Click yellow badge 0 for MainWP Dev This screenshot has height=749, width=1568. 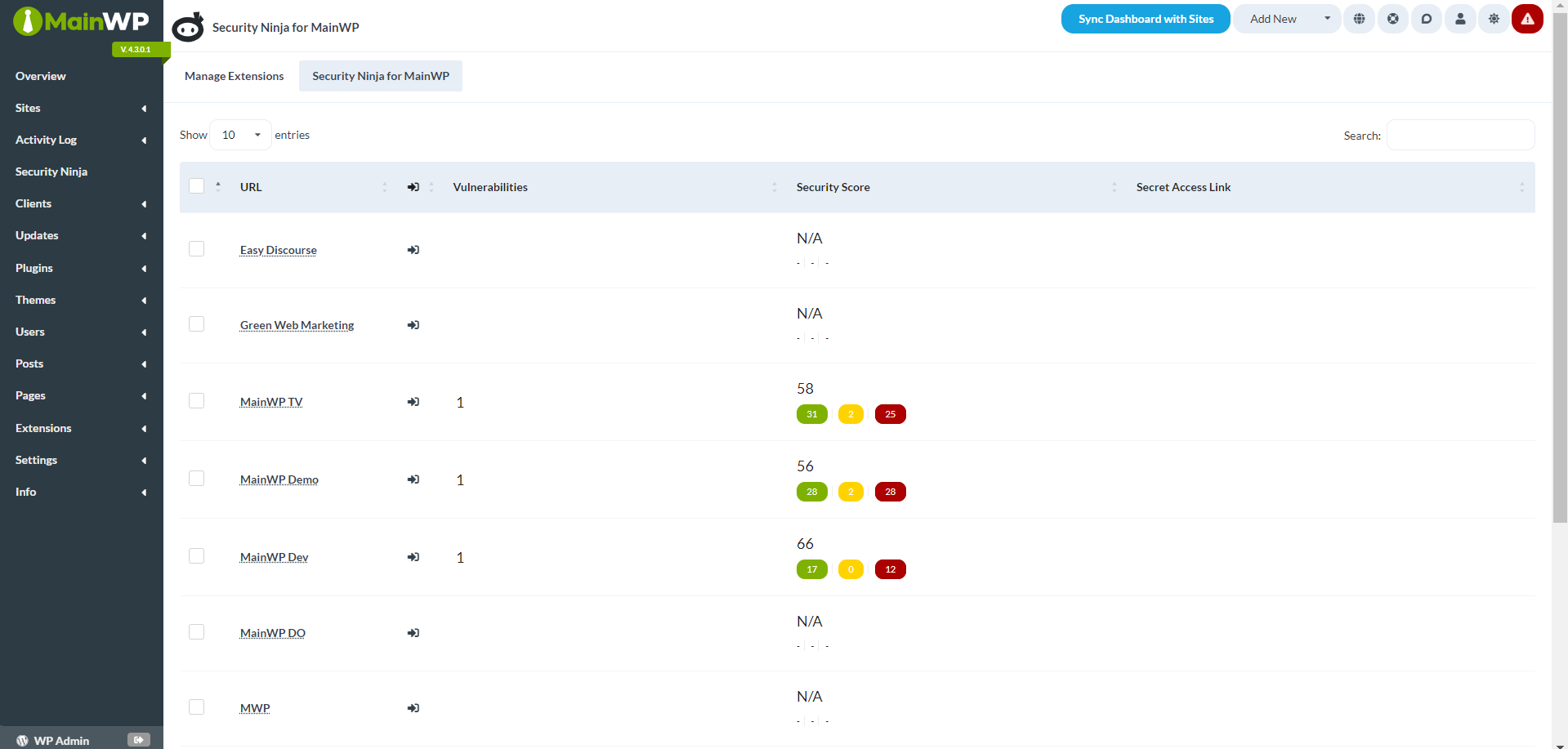[851, 569]
